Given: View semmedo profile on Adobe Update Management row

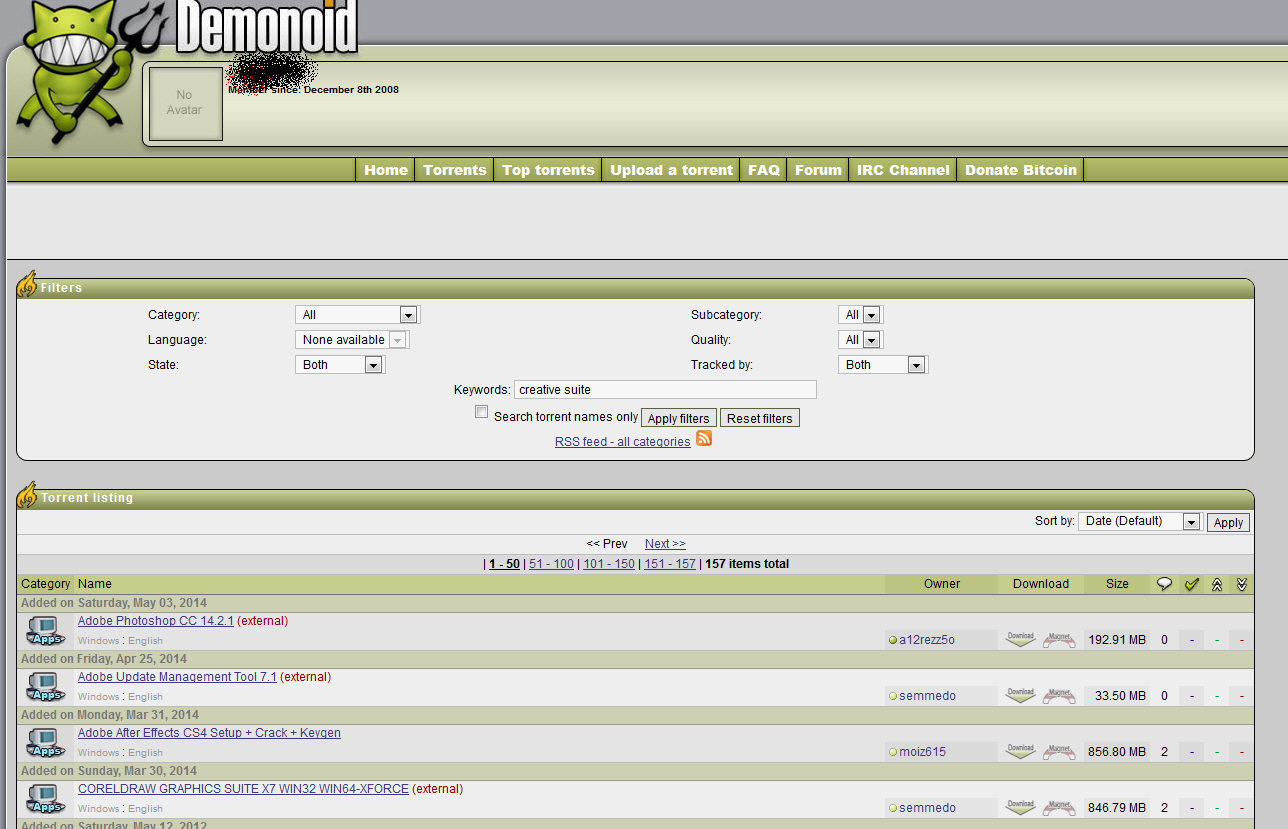Looking at the screenshot, I should 928,696.
